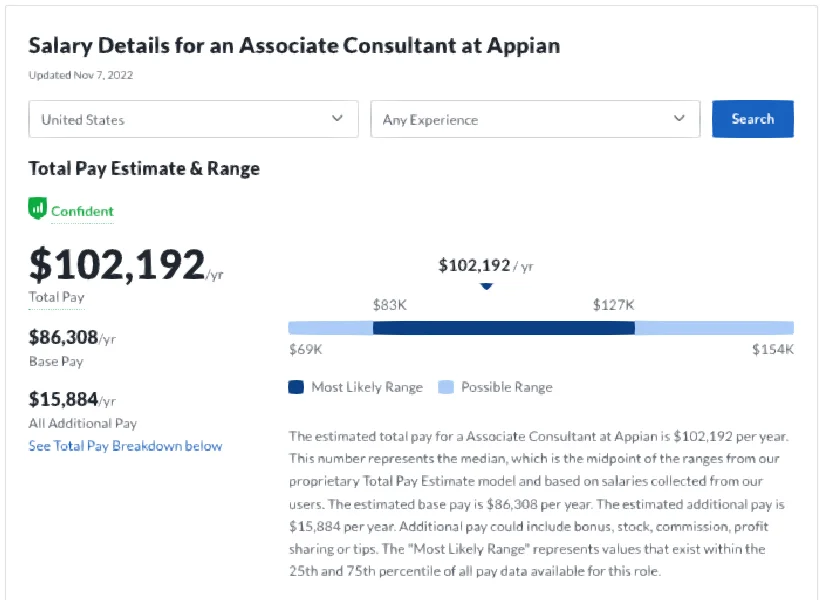Image resolution: width=824 pixels, height=600 pixels.
Task: Click the $102,192 Total Pay figure
Action: [x=116, y=265]
